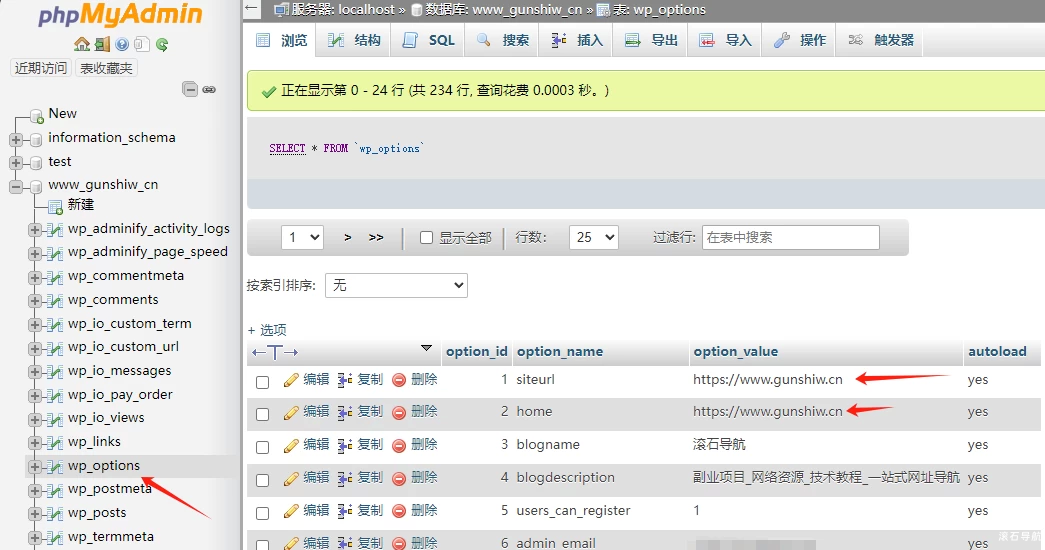Click the copy icon for home row
This screenshot has height=550, width=1045.
pos(345,412)
